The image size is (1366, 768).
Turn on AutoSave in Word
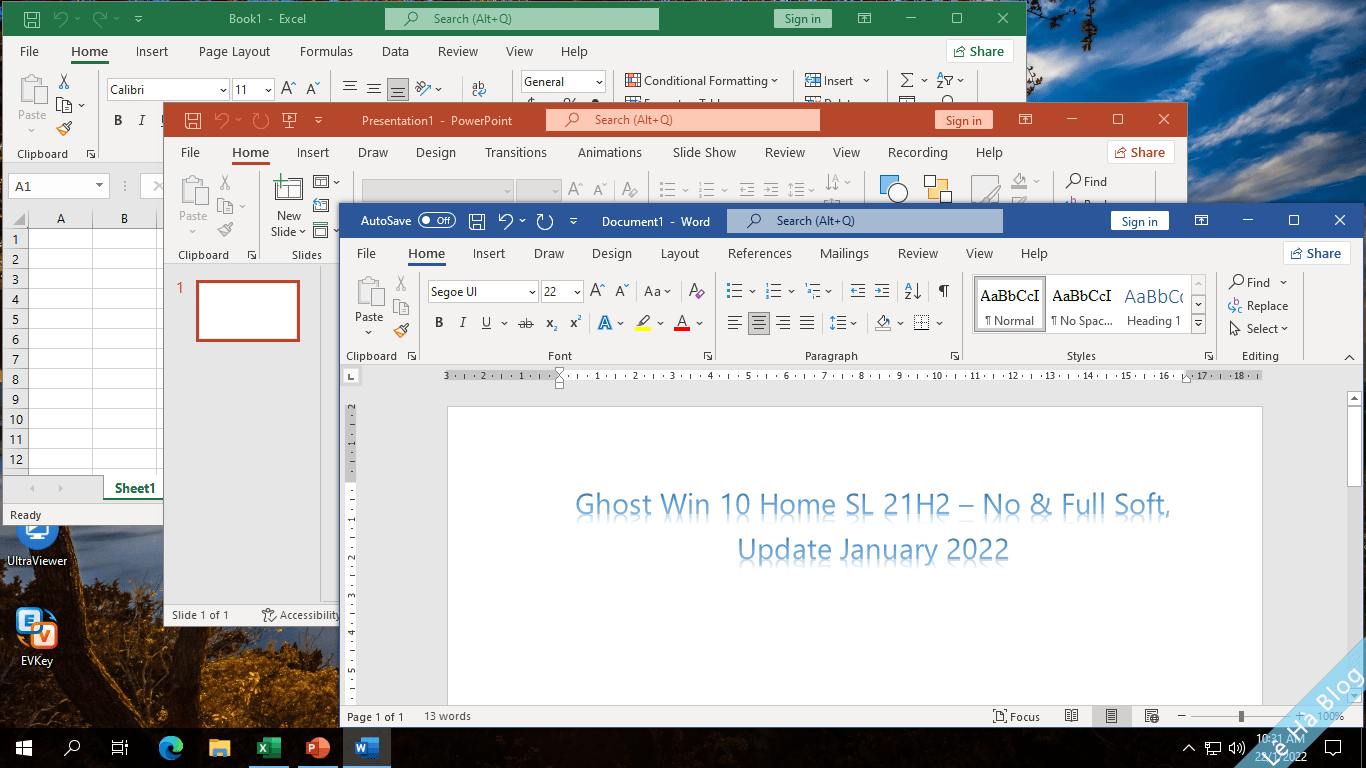point(438,220)
